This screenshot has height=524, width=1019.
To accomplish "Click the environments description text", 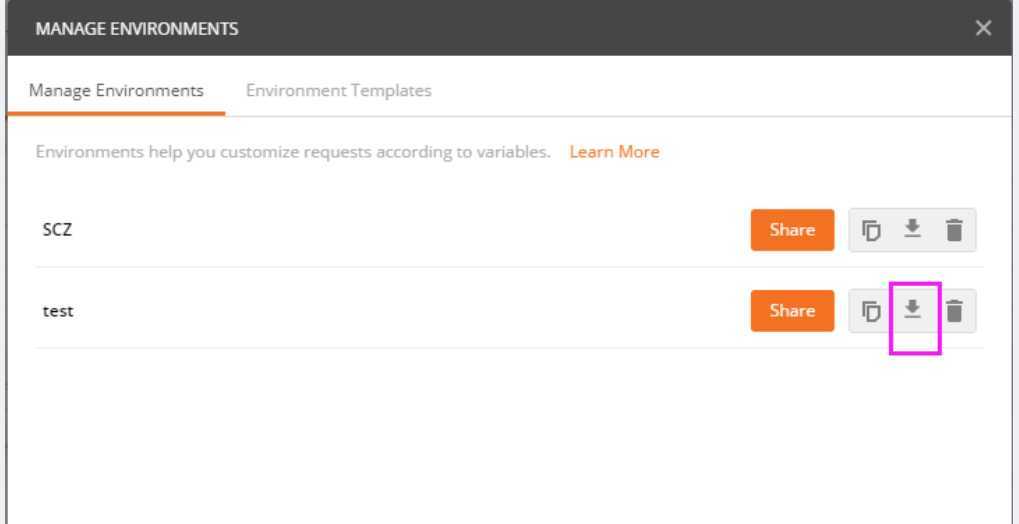I will [293, 152].
